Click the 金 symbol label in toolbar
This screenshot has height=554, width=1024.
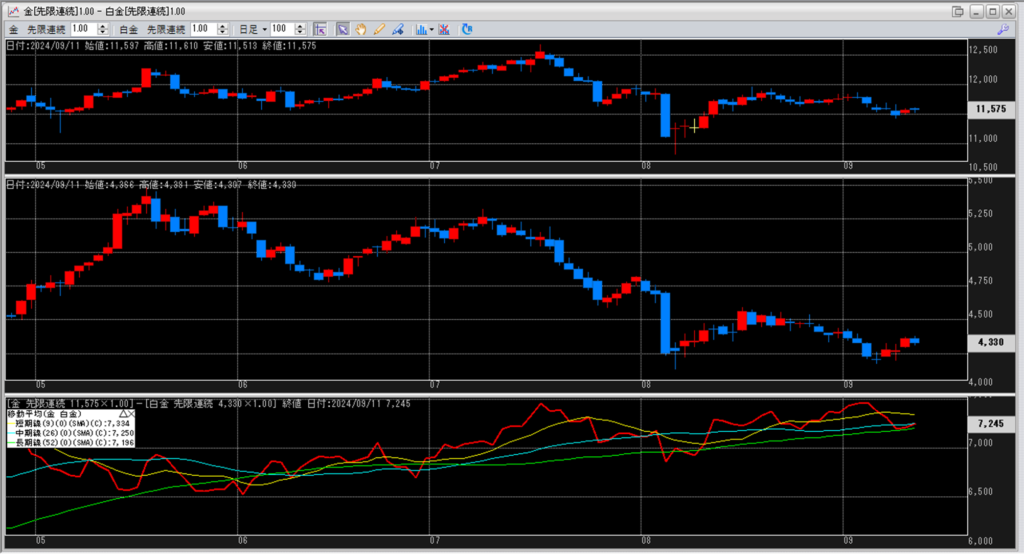pos(13,29)
